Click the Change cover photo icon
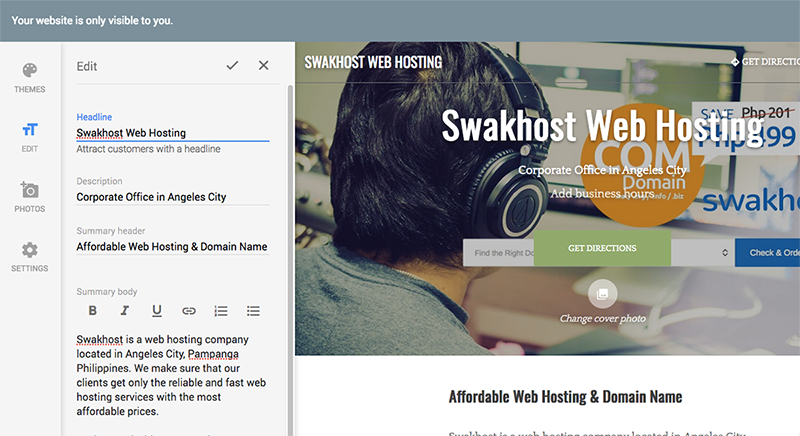The height and width of the screenshot is (436, 800). pos(602,293)
